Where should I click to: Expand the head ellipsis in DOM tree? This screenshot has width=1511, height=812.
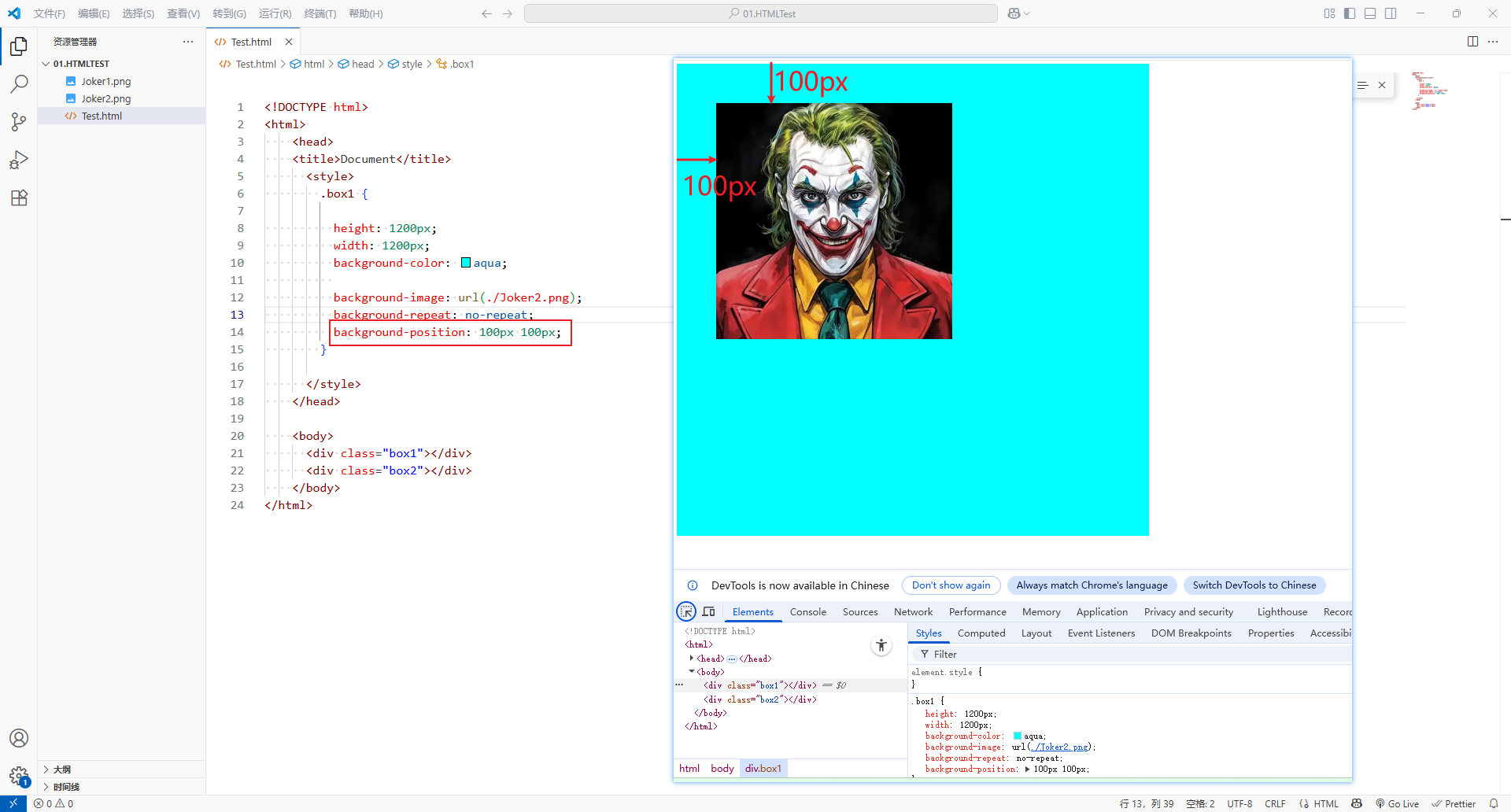(732, 659)
